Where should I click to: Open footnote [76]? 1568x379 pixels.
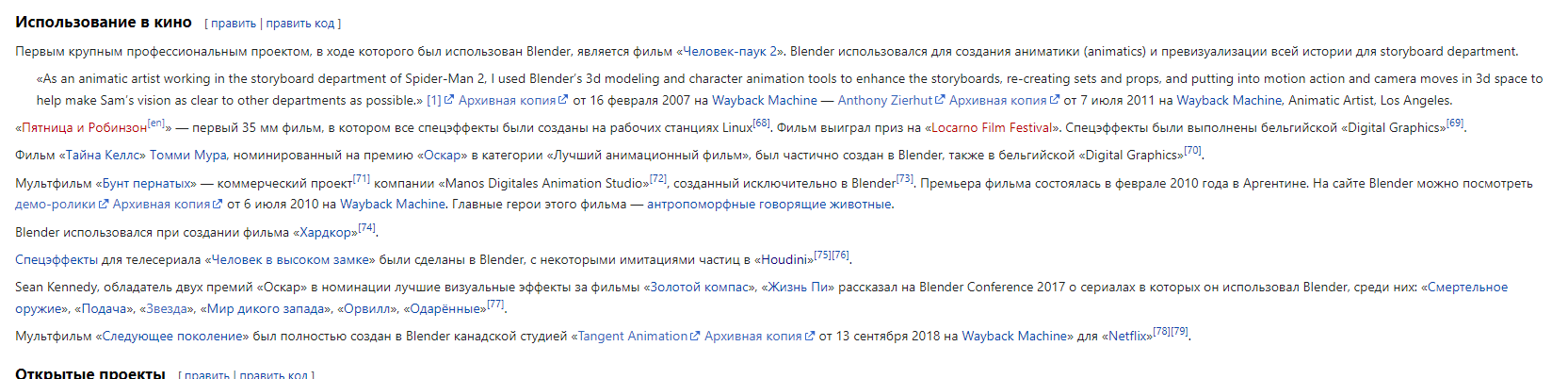coord(840,255)
